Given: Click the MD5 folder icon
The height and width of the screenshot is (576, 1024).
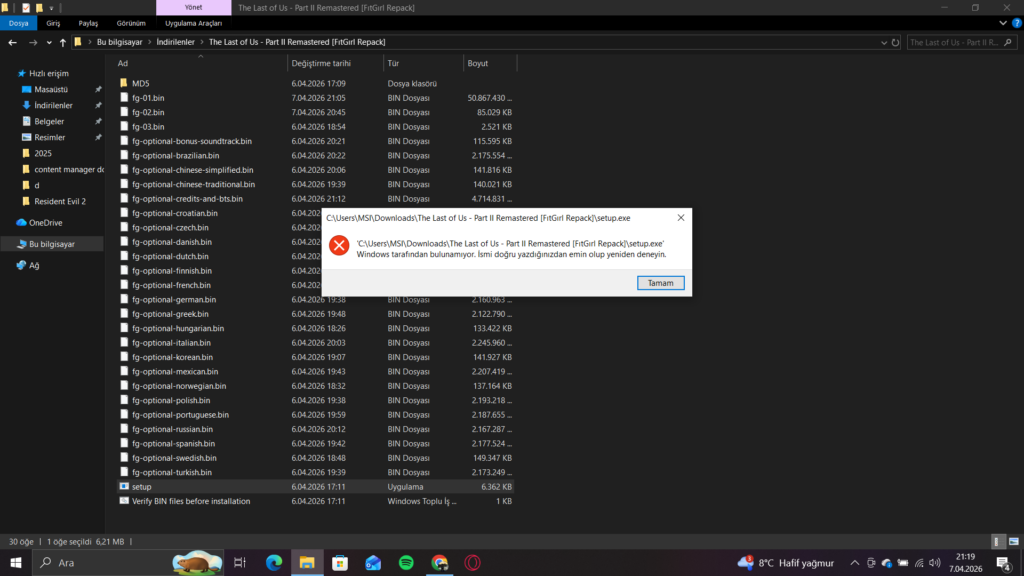Looking at the screenshot, I should (x=124, y=83).
